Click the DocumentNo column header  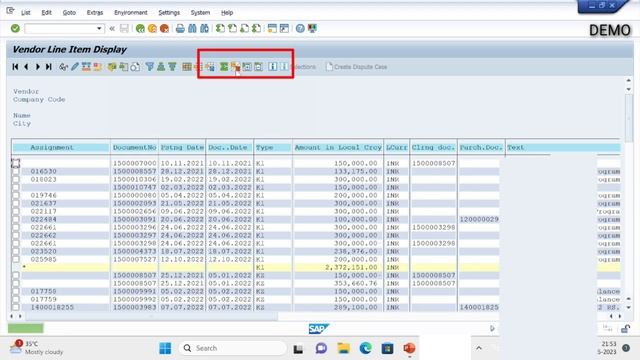(134, 147)
